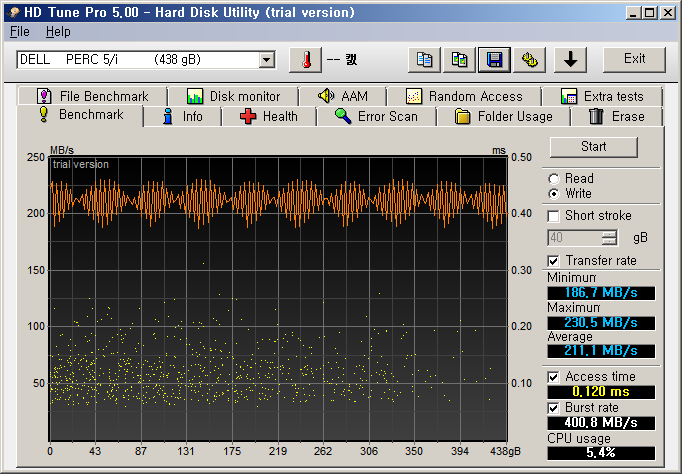682x474 pixels.
Task: Switch to Disk monitor tab
Action: [234, 96]
